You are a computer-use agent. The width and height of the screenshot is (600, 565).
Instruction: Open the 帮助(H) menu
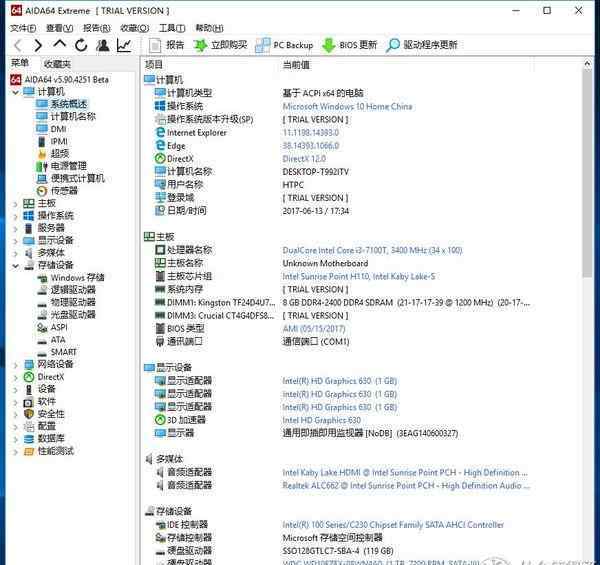[x=209, y=28]
